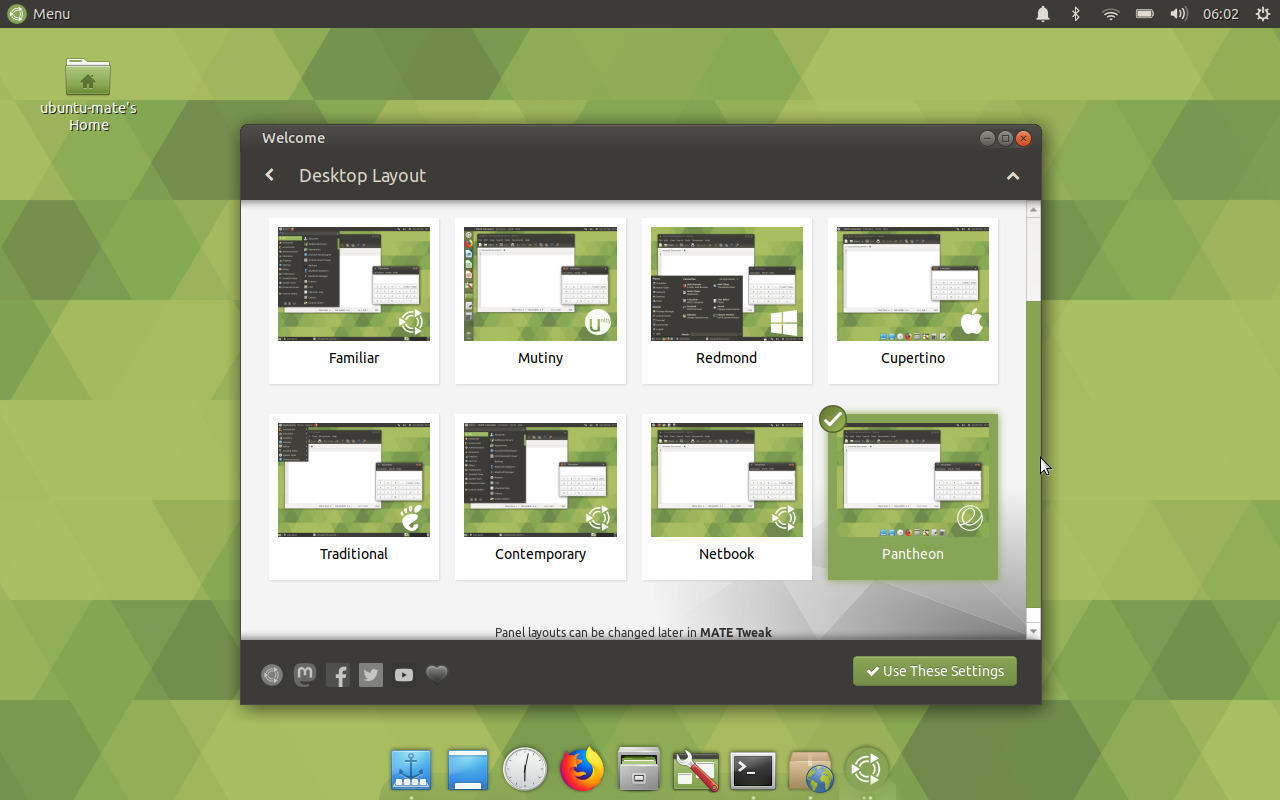Open the Twitter icon link
This screenshot has height=800, width=1280.
371,675
